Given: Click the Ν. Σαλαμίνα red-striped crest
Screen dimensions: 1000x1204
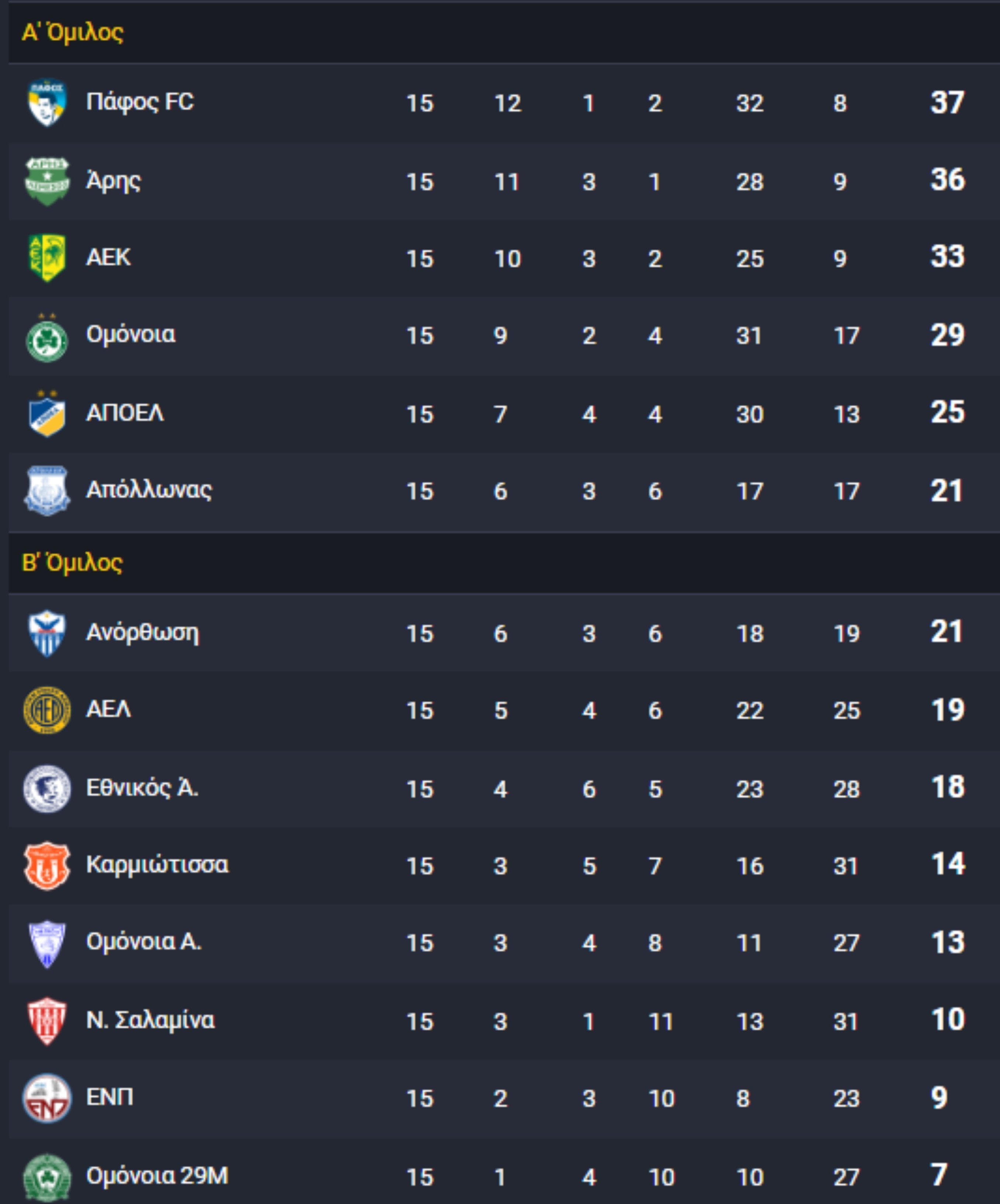Looking at the screenshot, I should coord(47,1021).
